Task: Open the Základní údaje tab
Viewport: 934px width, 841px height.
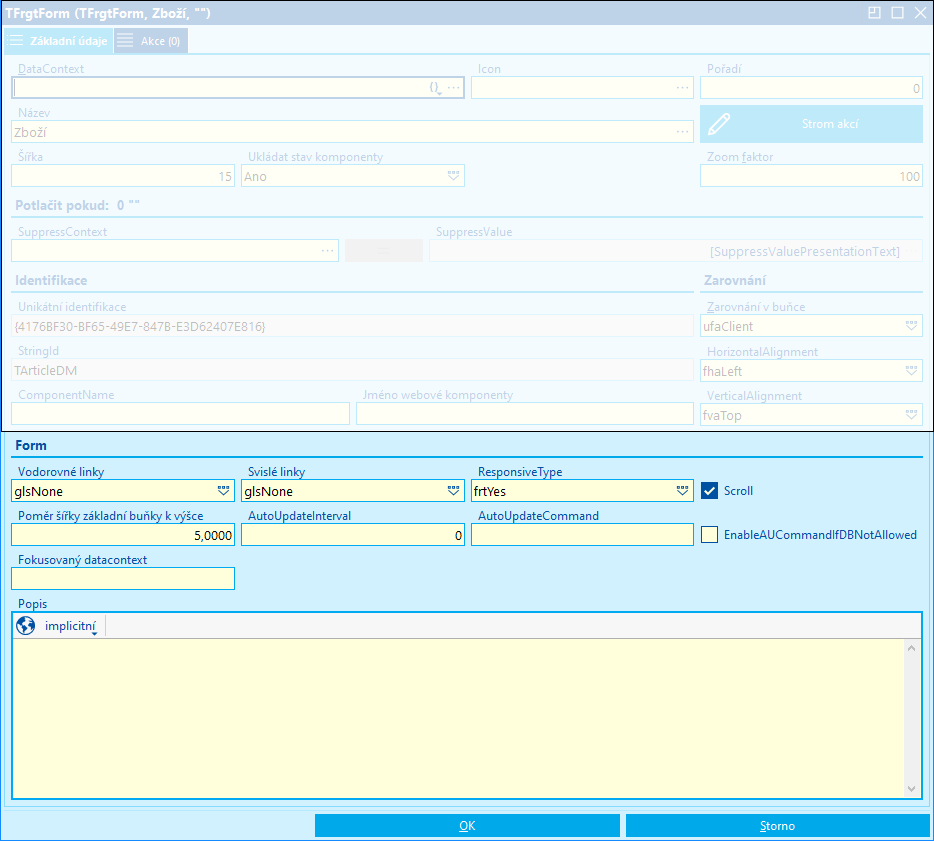Action: (x=58, y=41)
